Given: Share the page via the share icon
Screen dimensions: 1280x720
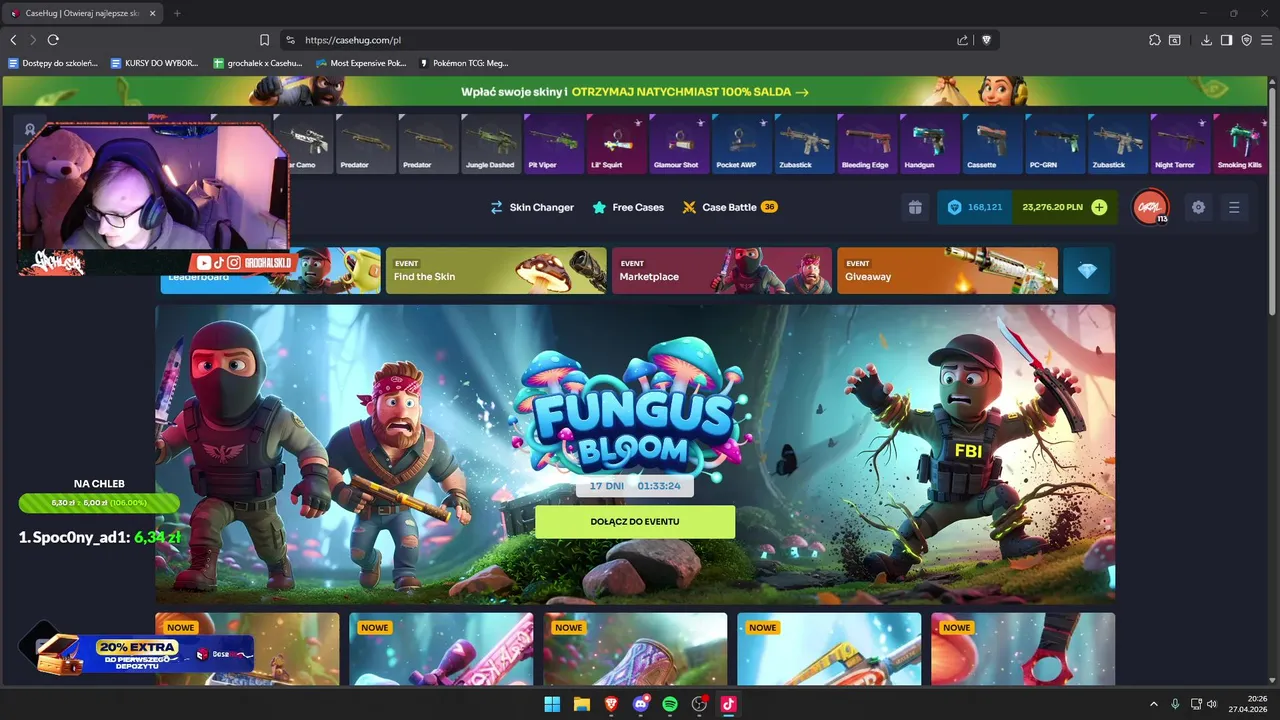Looking at the screenshot, I should click(962, 40).
